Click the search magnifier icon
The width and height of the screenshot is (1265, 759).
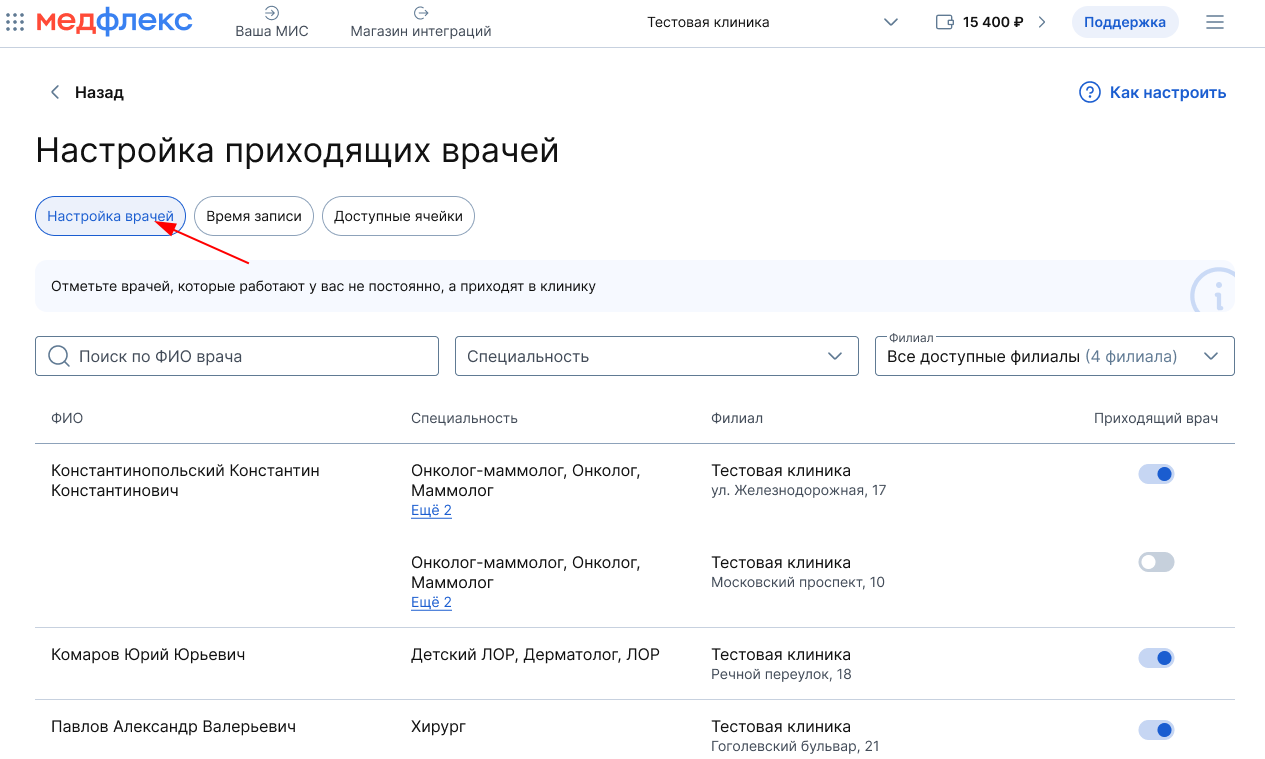coord(59,356)
